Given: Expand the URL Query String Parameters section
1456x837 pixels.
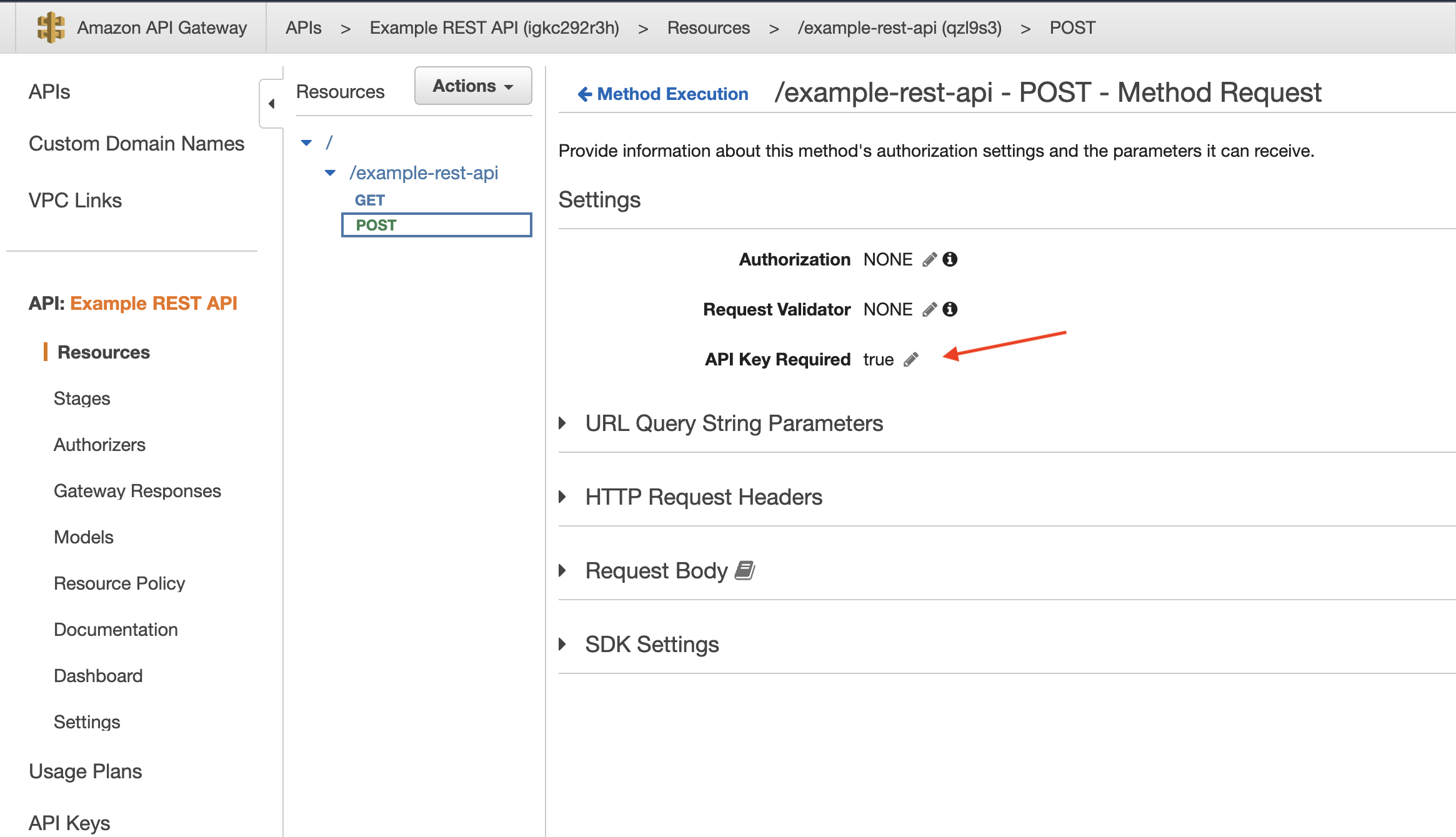Looking at the screenshot, I should pyautogui.click(x=565, y=422).
